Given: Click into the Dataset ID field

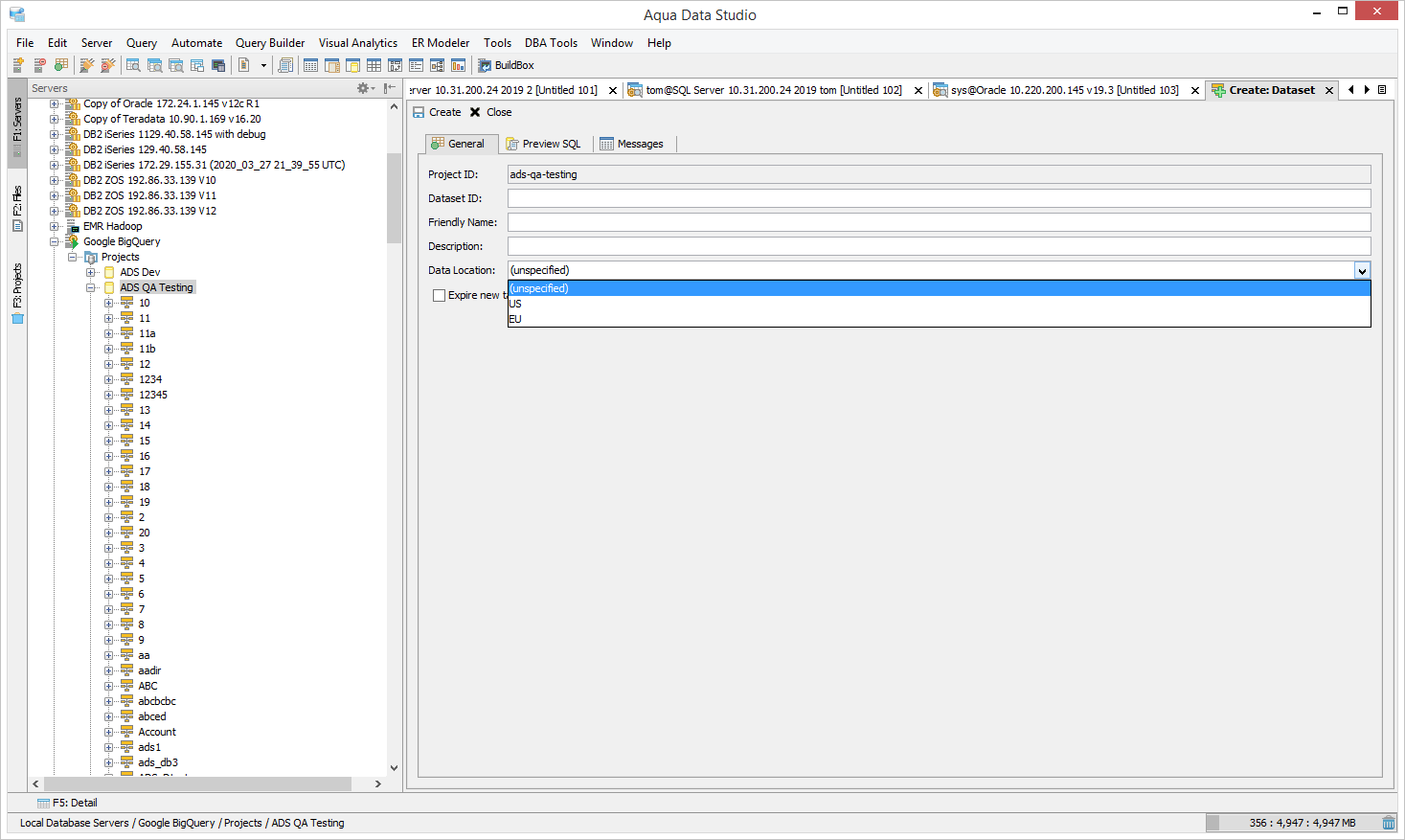Looking at the screenshot, I should pos(939,198).
